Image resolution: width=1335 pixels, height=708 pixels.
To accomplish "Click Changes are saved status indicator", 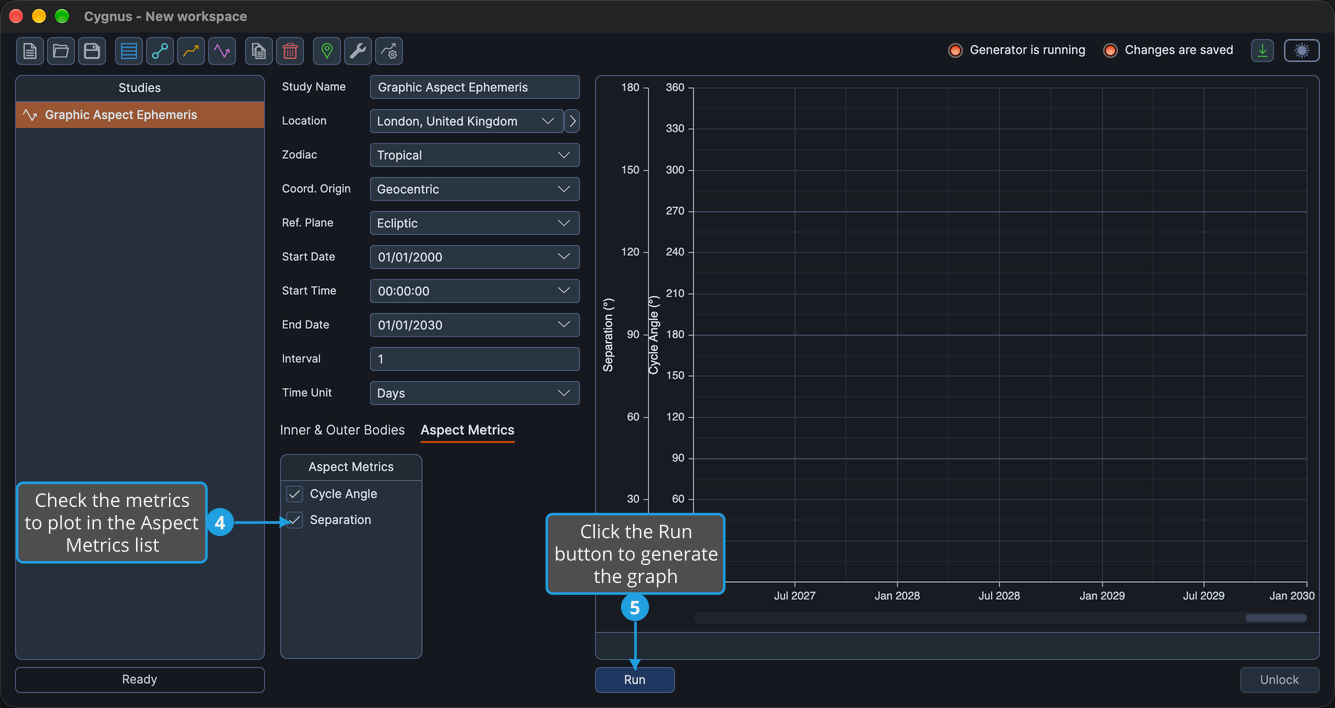I will click(1168, 50).
